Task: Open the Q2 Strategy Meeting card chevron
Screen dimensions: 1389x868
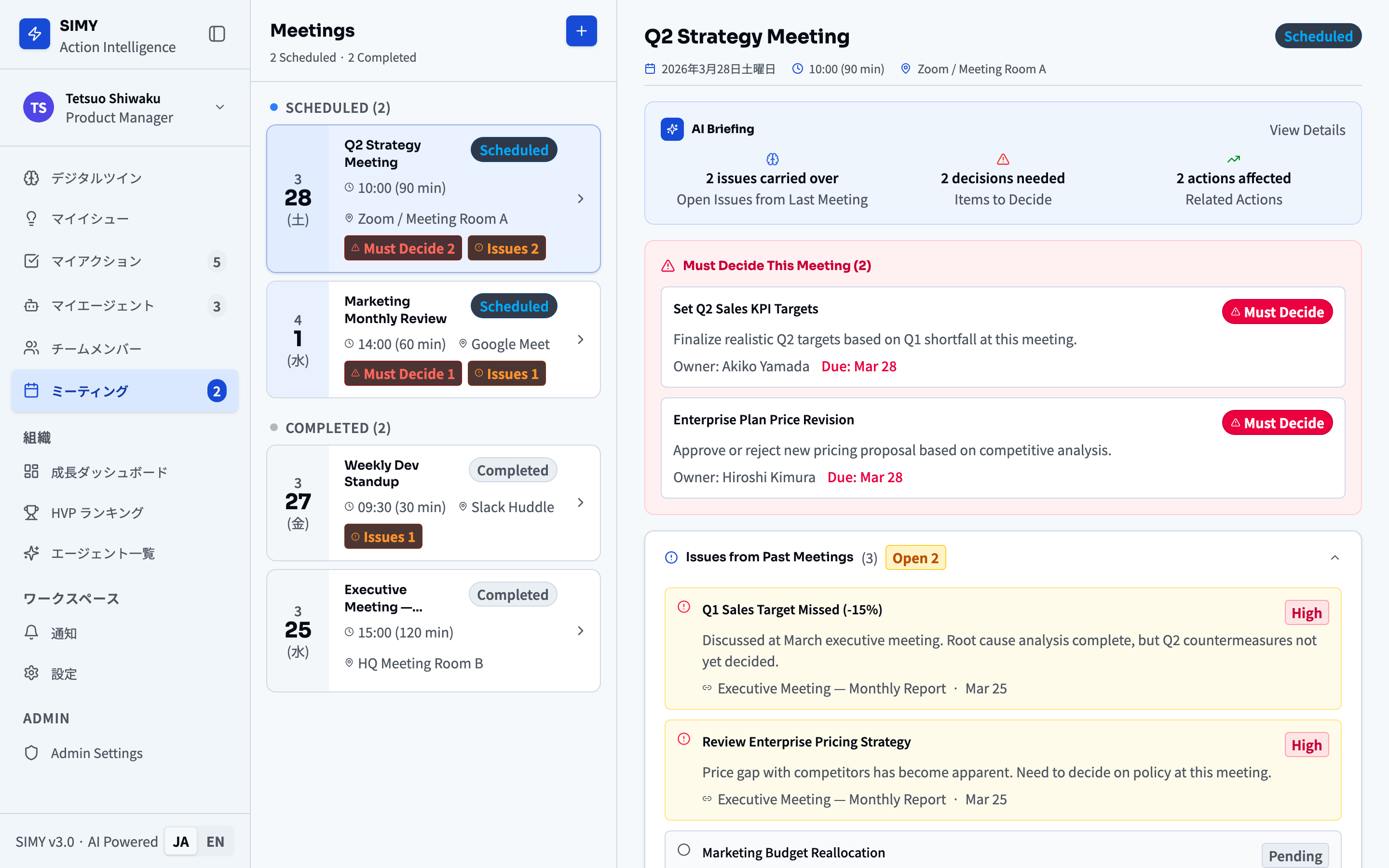Action: (581, 199)
